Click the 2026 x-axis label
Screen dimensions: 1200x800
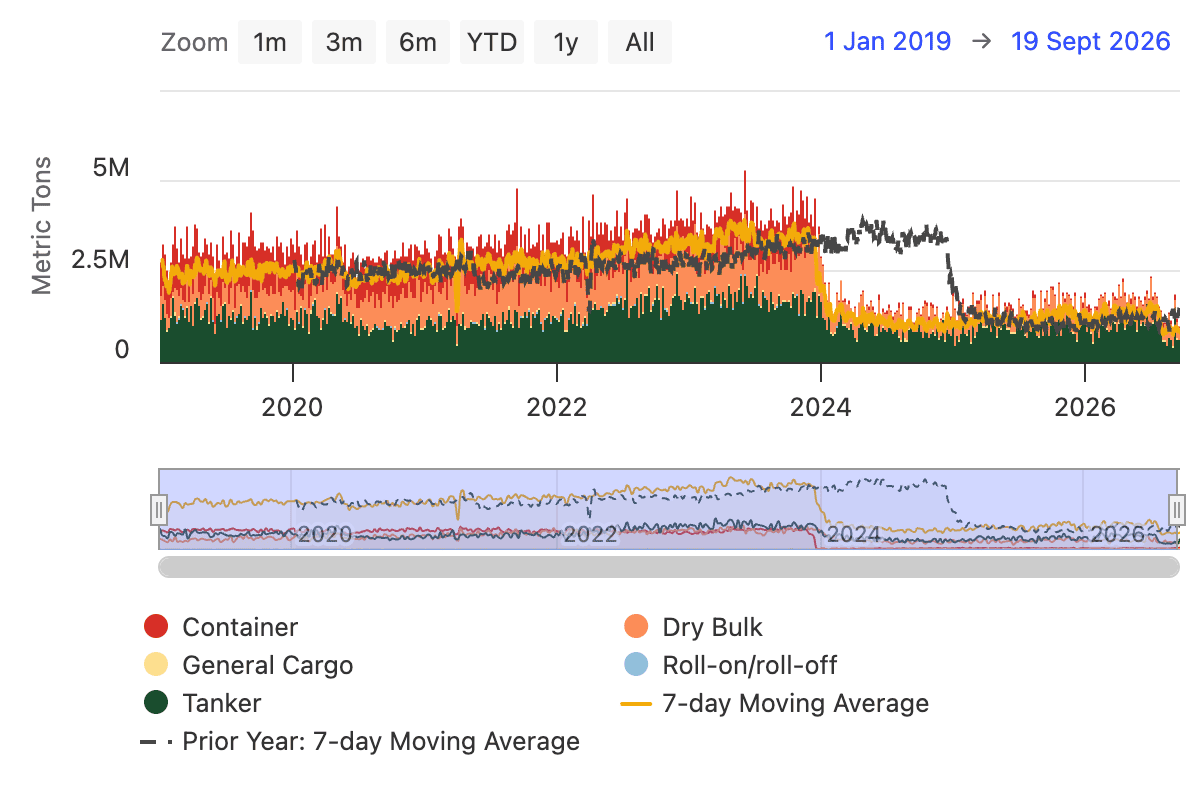(1085, 406)
